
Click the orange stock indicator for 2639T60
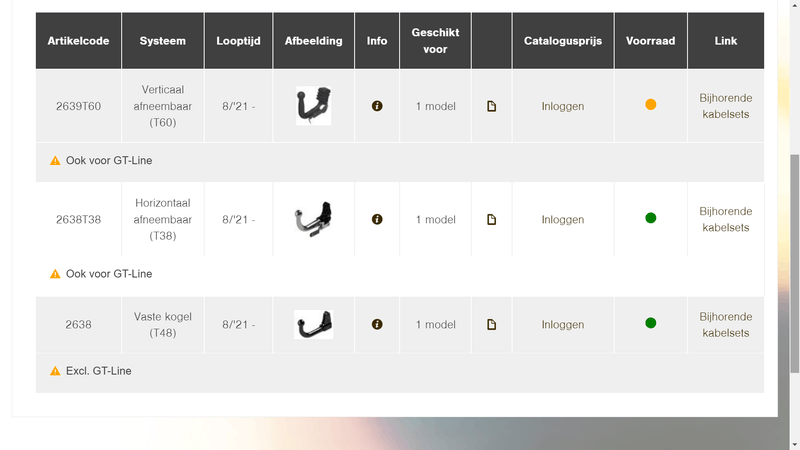[x=651, y=104]
